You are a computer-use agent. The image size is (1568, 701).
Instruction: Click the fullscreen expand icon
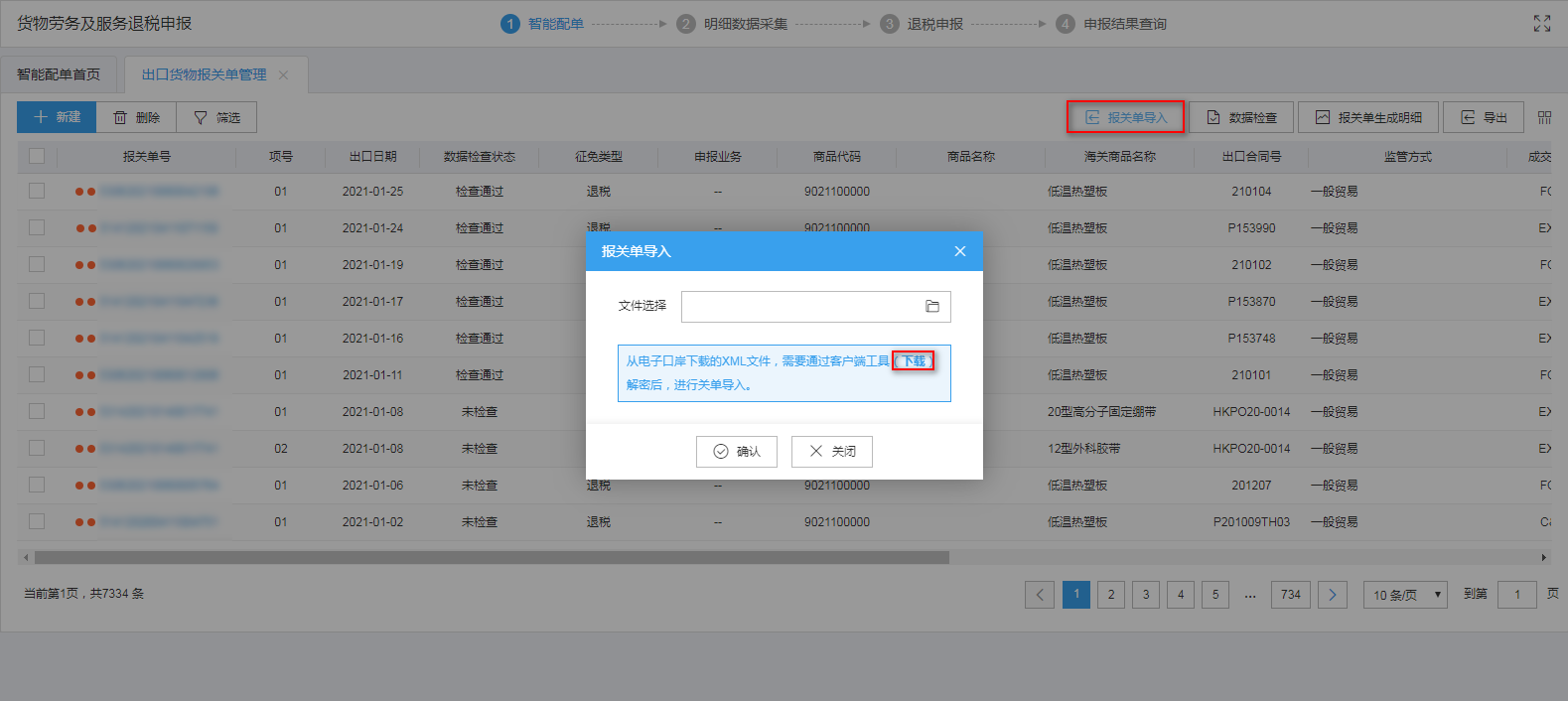point(1541,24)
